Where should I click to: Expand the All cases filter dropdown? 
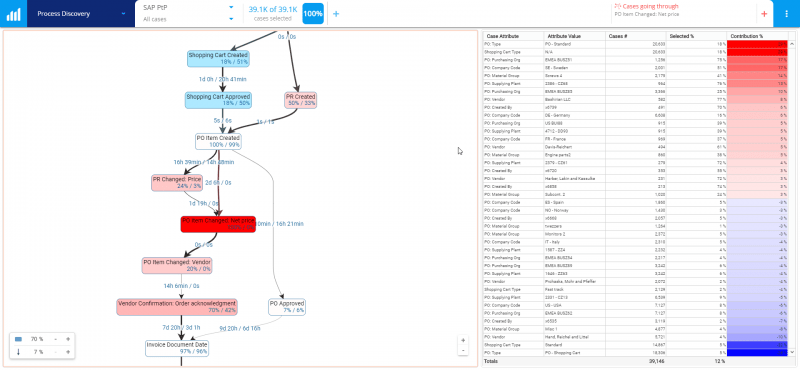click(x=231, y=19)
